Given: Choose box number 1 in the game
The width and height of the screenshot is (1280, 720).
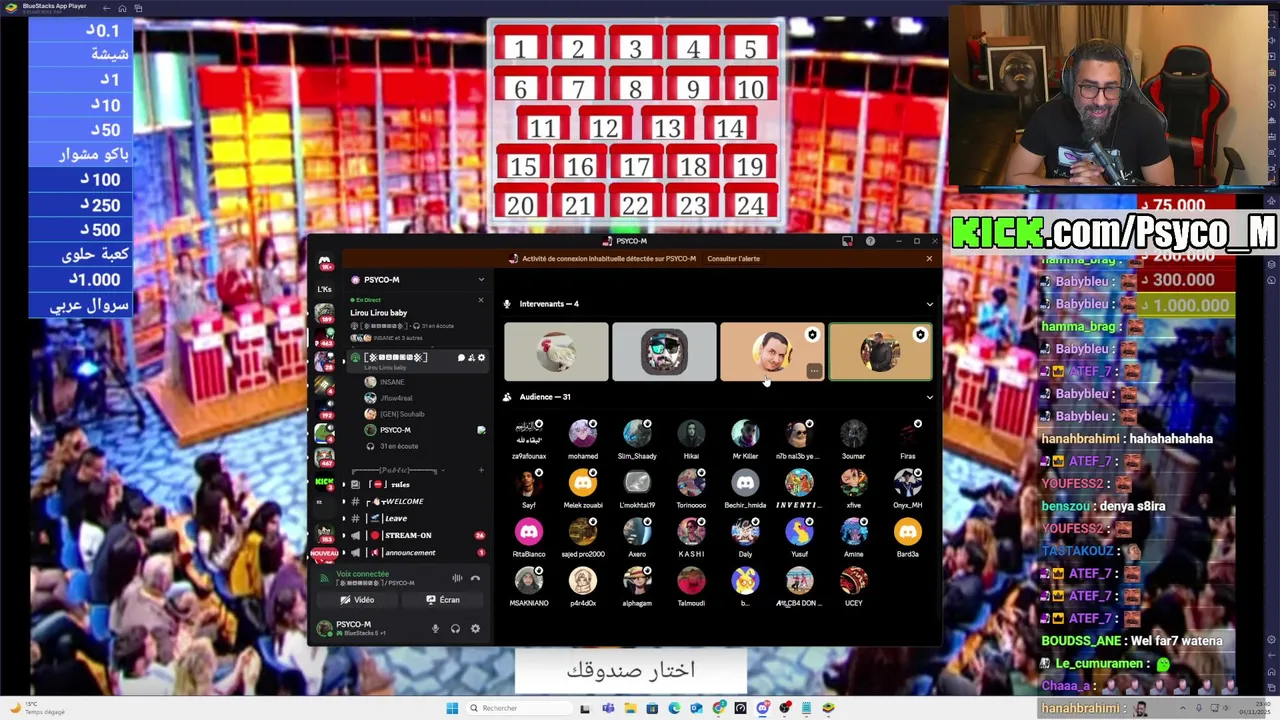Looking at the screenshot, I should pyautogui.click(x=520, y=46).
